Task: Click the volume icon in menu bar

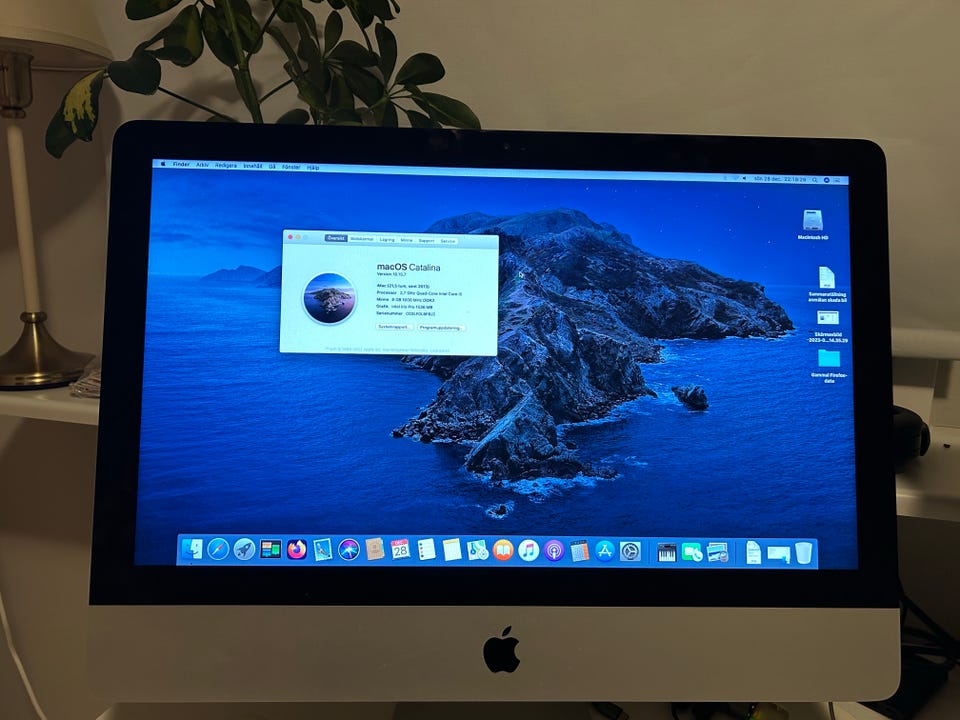Action: click(744, 179)
